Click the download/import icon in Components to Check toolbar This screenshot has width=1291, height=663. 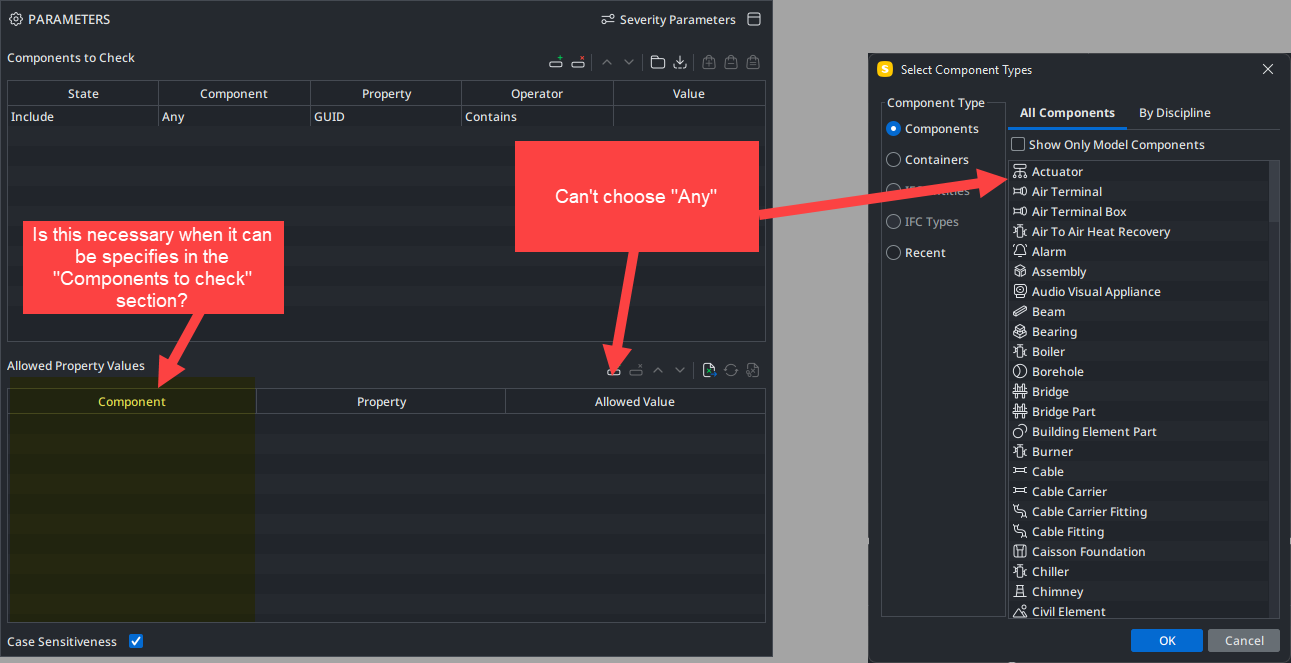coord(680,62)
